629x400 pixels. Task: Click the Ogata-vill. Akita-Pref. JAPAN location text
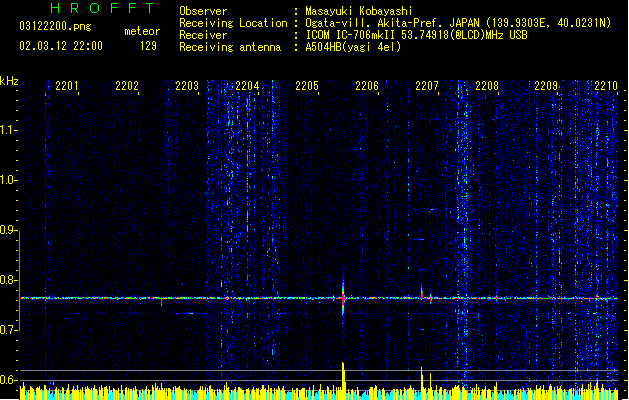(x=458, y=23)
